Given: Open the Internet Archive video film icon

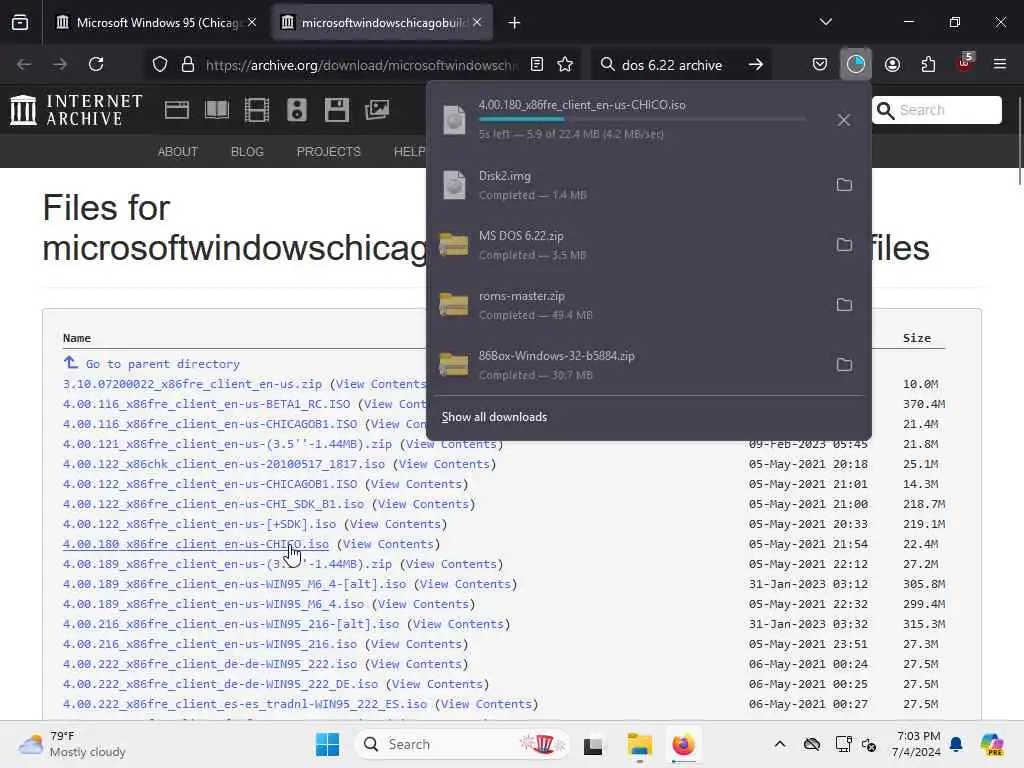Looking at the screenshot, I should [257, 110].
